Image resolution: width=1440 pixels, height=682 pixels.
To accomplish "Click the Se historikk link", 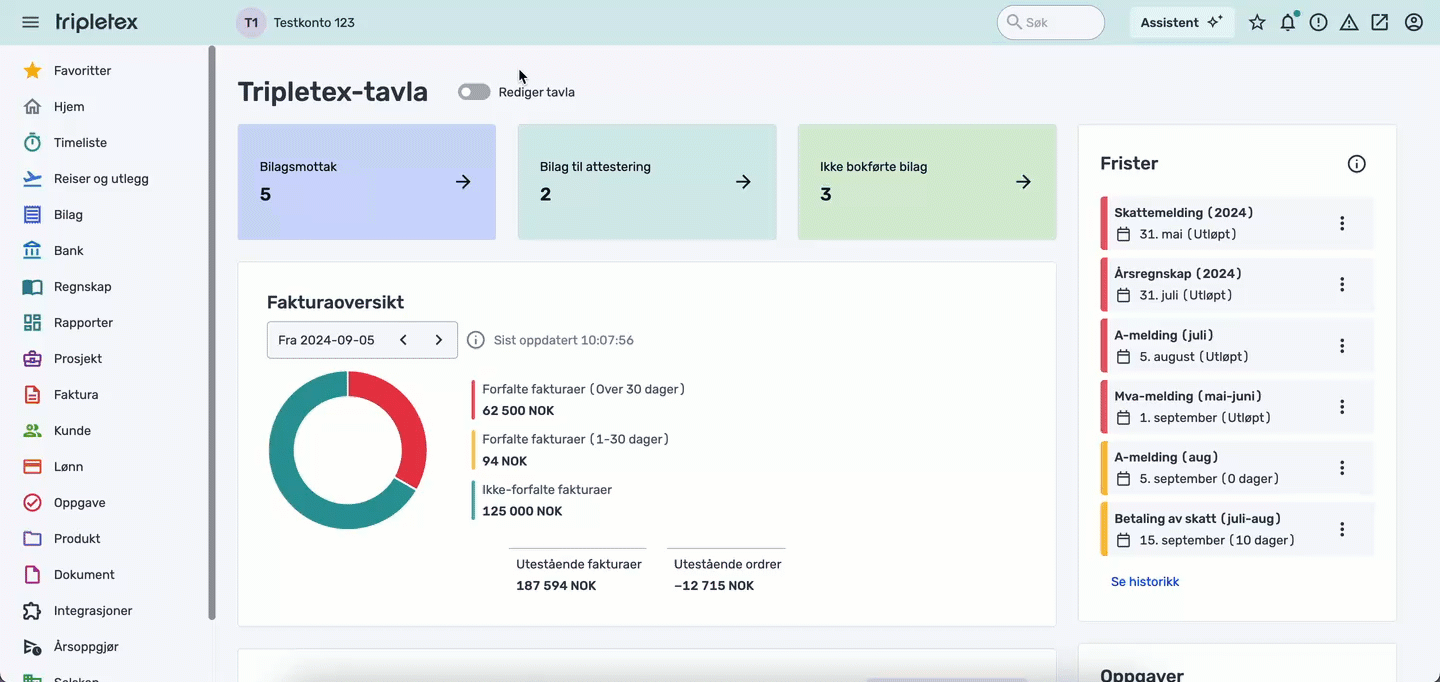I will [1145, 582].
